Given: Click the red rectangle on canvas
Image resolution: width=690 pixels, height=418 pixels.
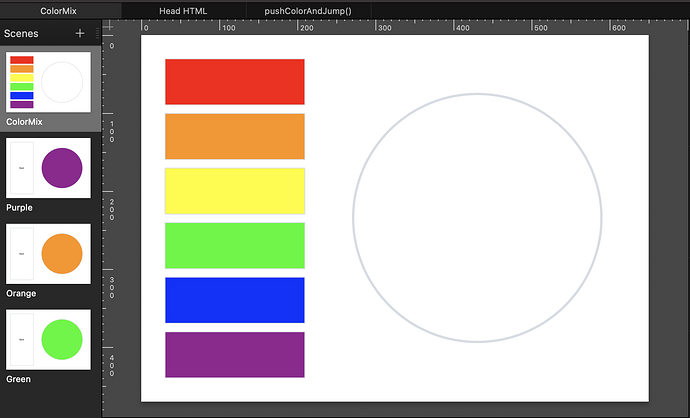Looking at the screenshot, I should tap(234, 82).
